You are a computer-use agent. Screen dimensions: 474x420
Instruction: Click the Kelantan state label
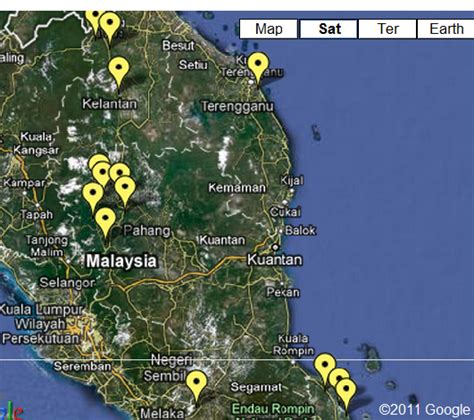pyautogui.click(x=110, y=104)
